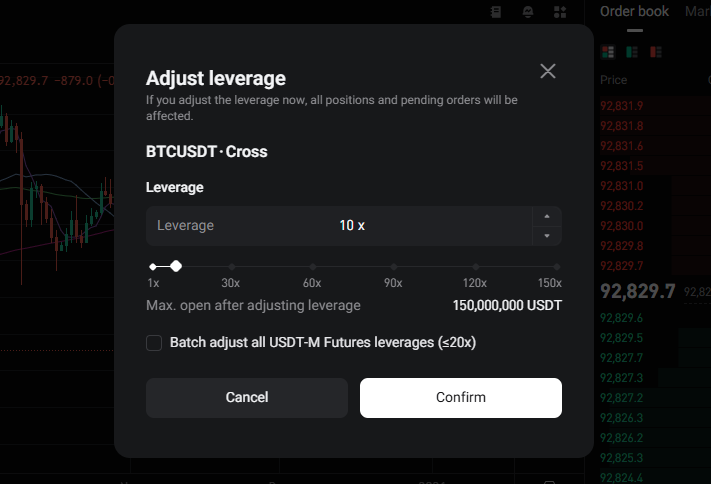Show combined buy and sell order book view
Screen dimensions: 711x484
click(x=607, y=51)
